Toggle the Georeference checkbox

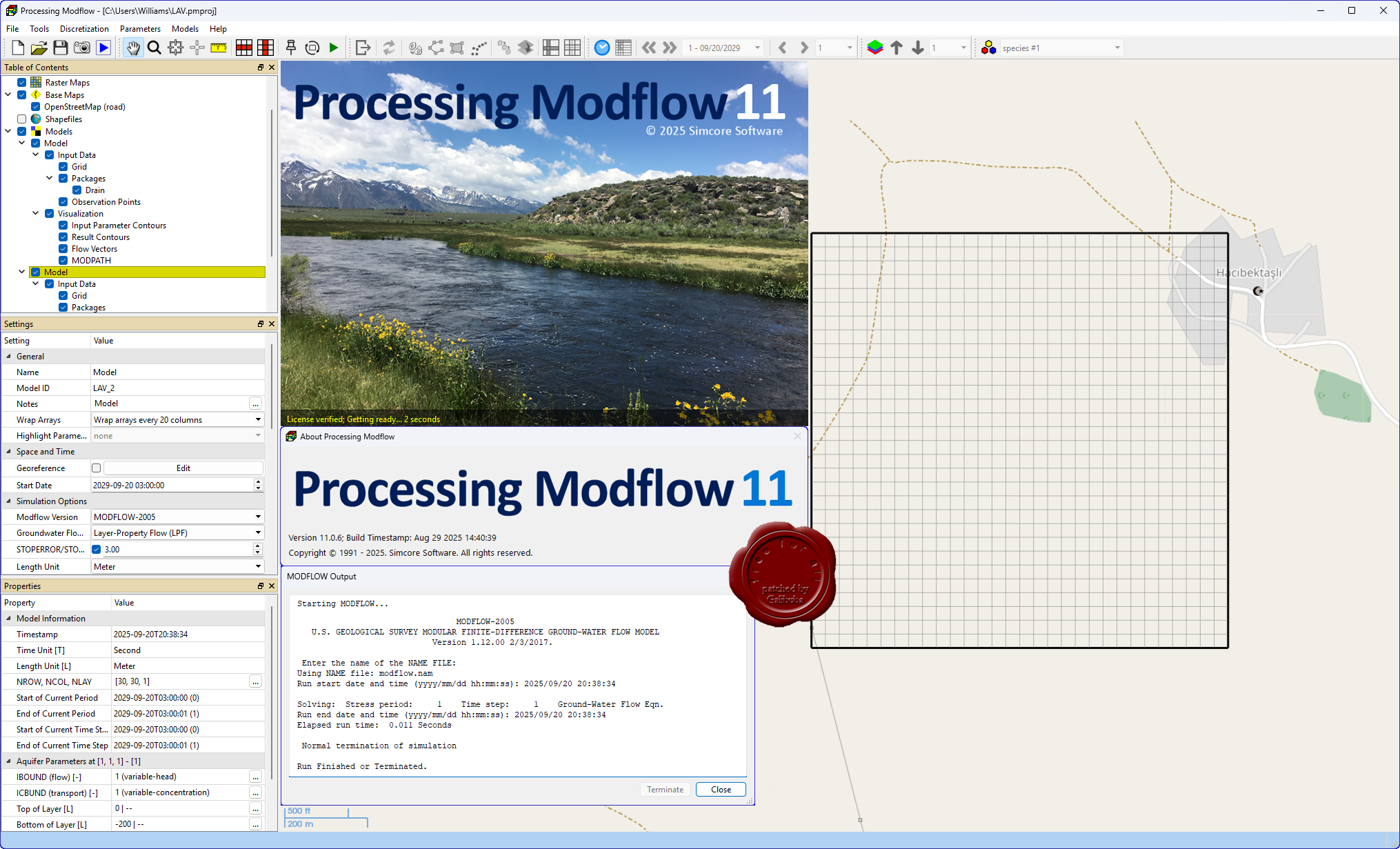97,468
